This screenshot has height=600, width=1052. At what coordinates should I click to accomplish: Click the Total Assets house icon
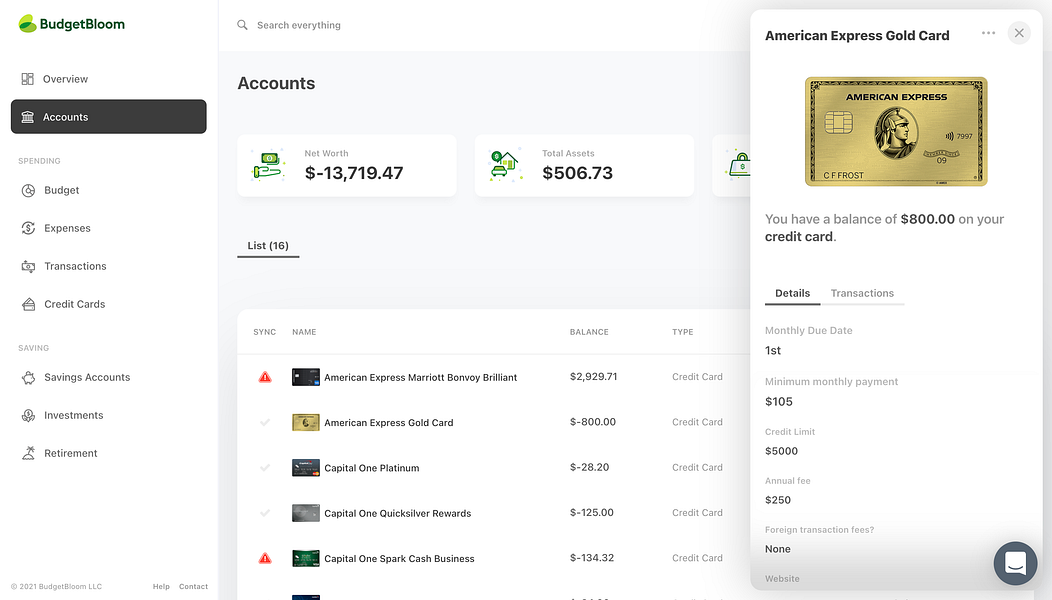tap(506, 166)
